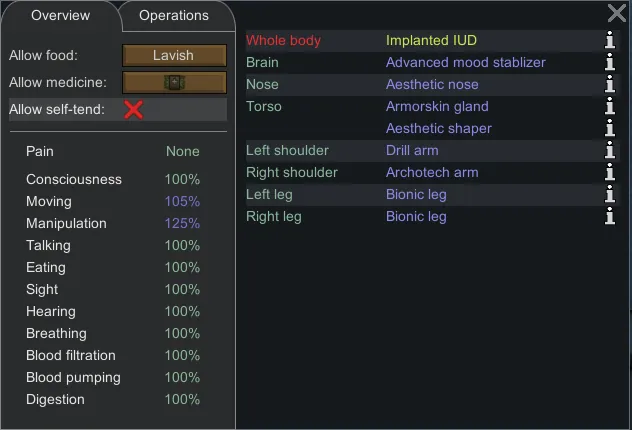This screenshot has height=430, width=632.
Task: Select the Overview tab
Action: click(x=60, y=16)
